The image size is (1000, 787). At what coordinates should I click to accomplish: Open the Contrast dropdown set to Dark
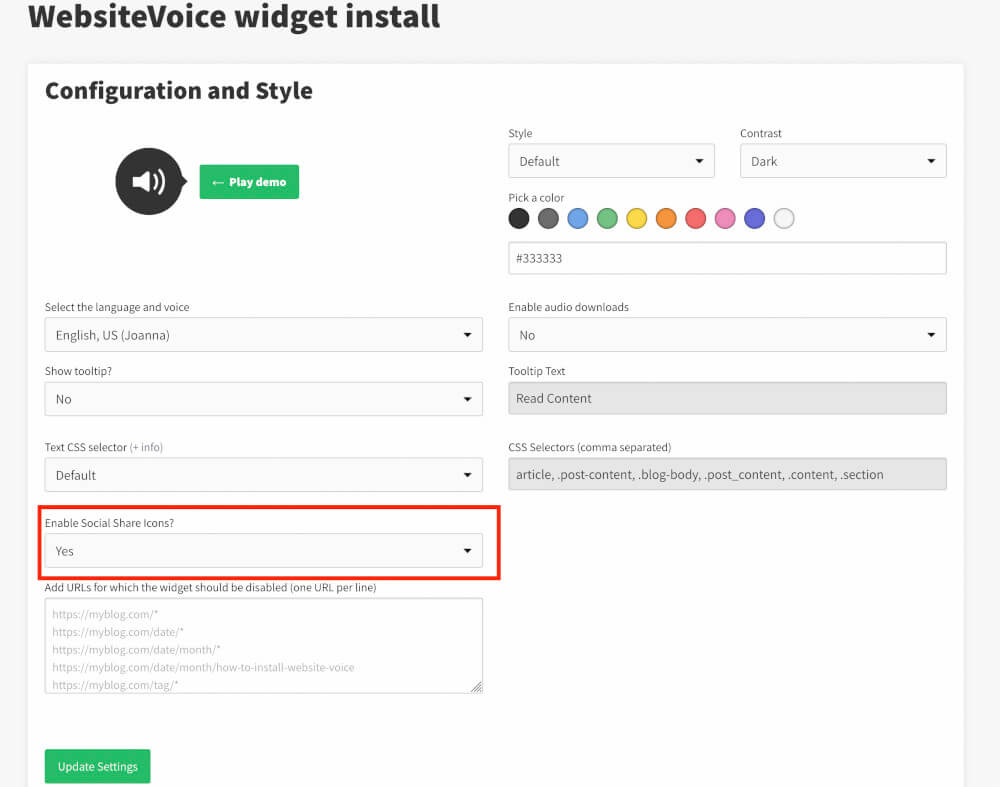pos(842,161)
